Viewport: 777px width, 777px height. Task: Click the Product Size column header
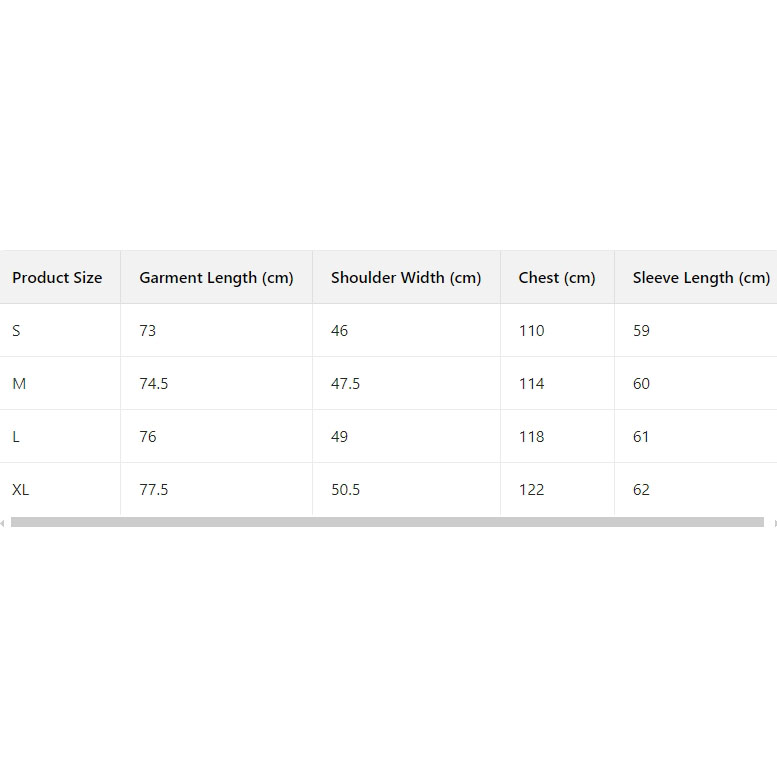pos(57,278)
